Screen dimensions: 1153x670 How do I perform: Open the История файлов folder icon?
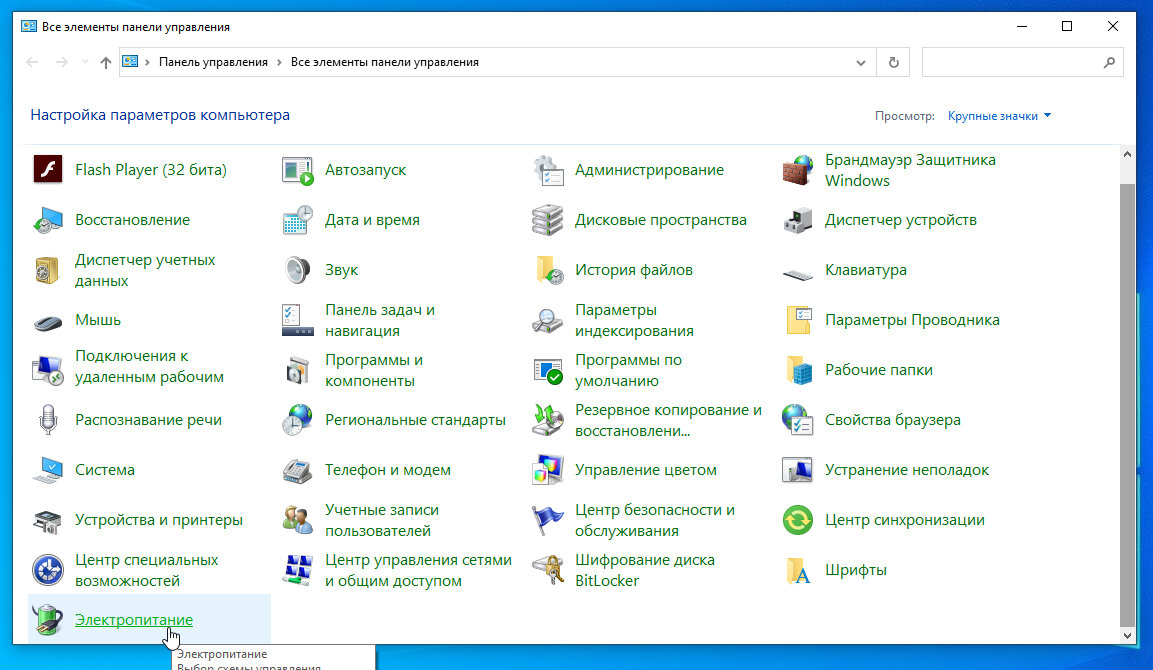[x=548, y=270]
